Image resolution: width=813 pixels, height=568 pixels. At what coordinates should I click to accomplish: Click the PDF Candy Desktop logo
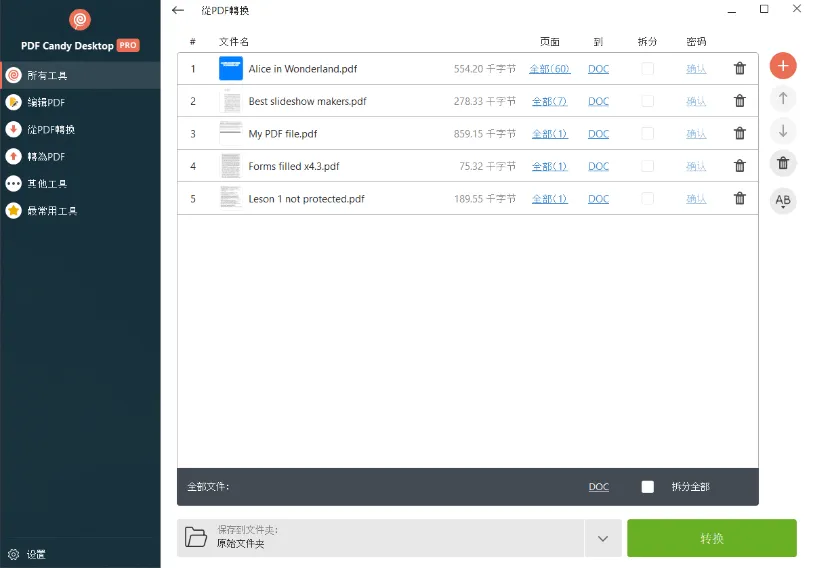[x=80, y=20]
